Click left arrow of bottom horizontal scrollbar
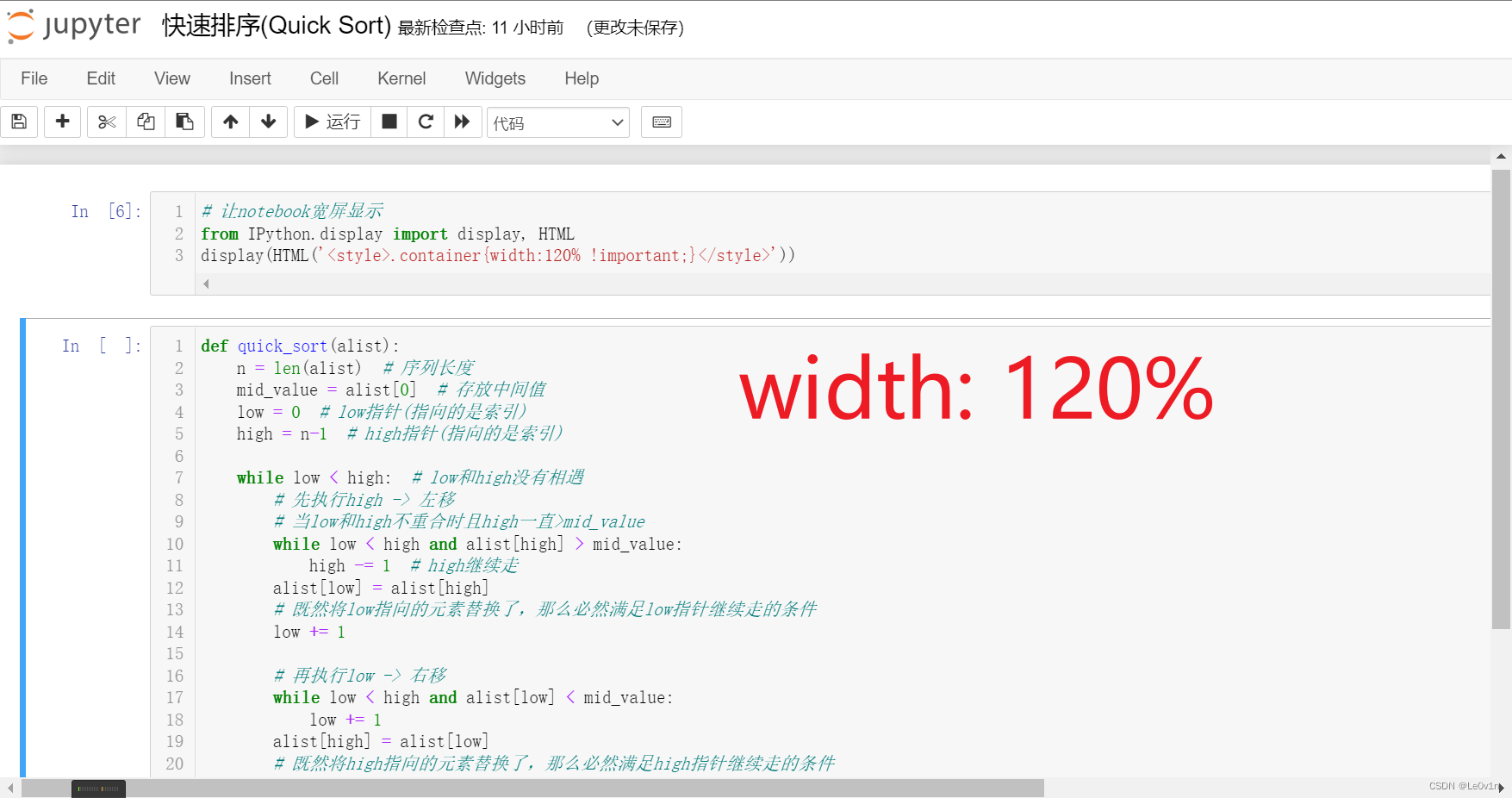Viewport: 1512px width, 798px height. tap(10, 789)
